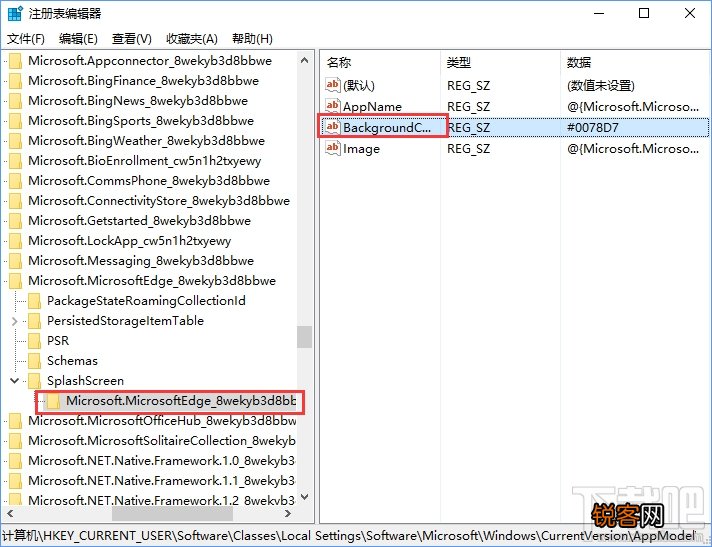712x547 pixels.
Task: Click tree pane scroll up arrow
Action: [x=305, y=60]
